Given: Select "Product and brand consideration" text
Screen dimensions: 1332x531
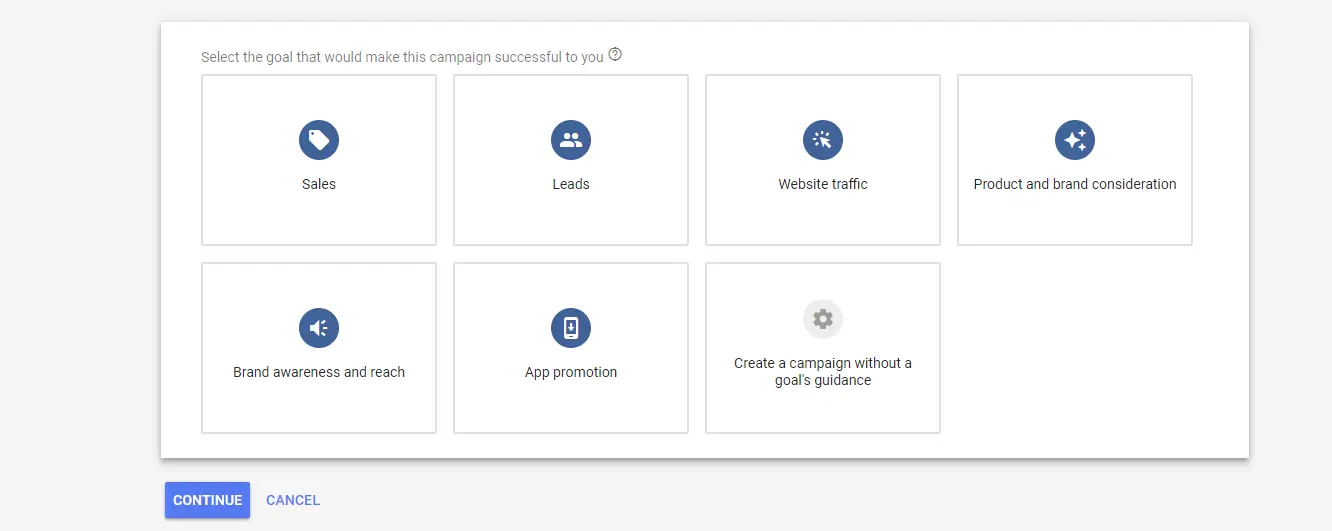Looking at the screenshot, I should tap(1075, 184).
